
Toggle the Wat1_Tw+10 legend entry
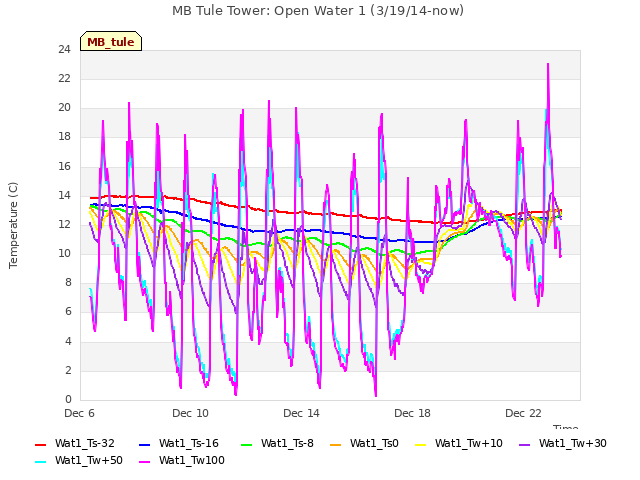(x=459, y=444)
